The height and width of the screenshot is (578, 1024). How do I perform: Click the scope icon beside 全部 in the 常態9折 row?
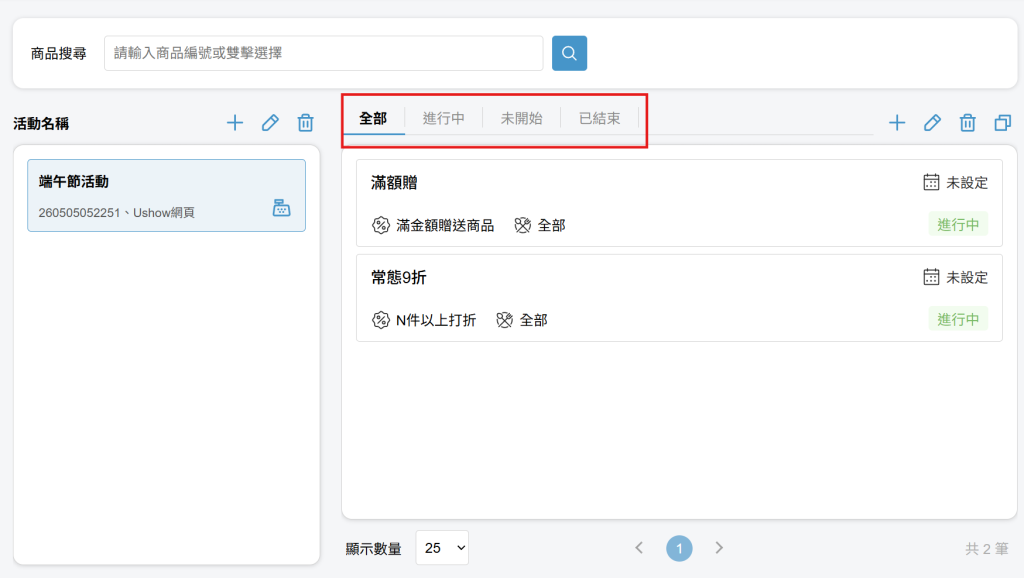point(504,320)
